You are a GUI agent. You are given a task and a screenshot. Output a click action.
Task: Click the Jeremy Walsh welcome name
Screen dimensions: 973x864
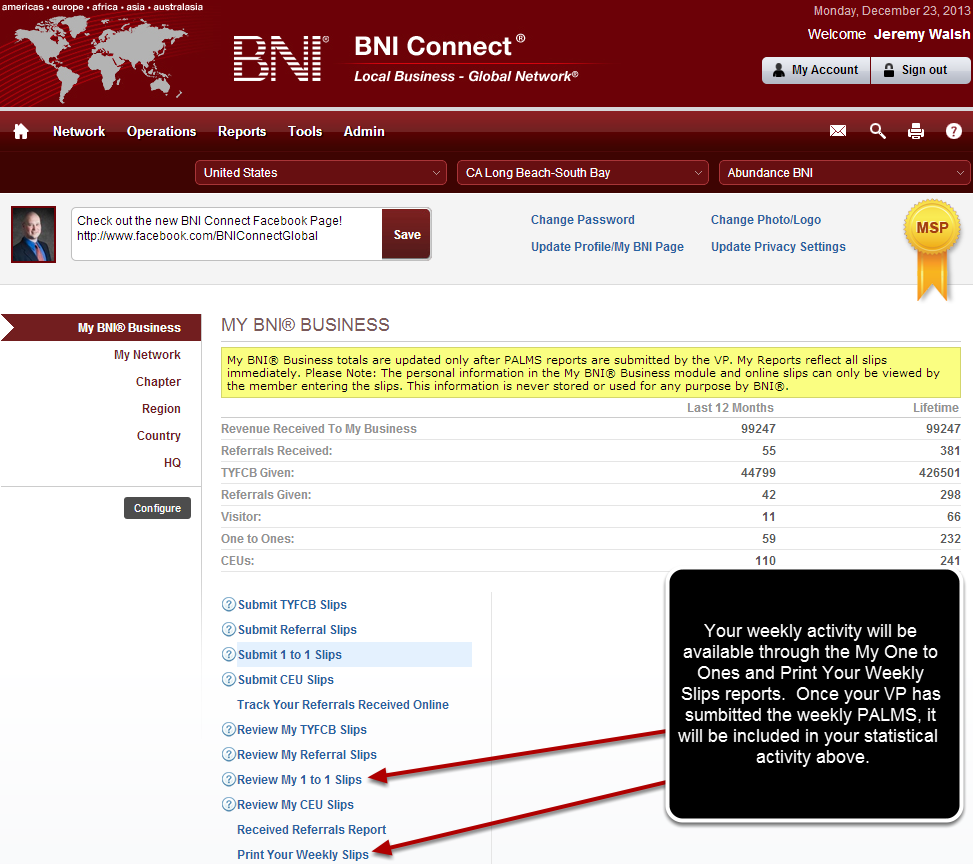click(921, 34)
